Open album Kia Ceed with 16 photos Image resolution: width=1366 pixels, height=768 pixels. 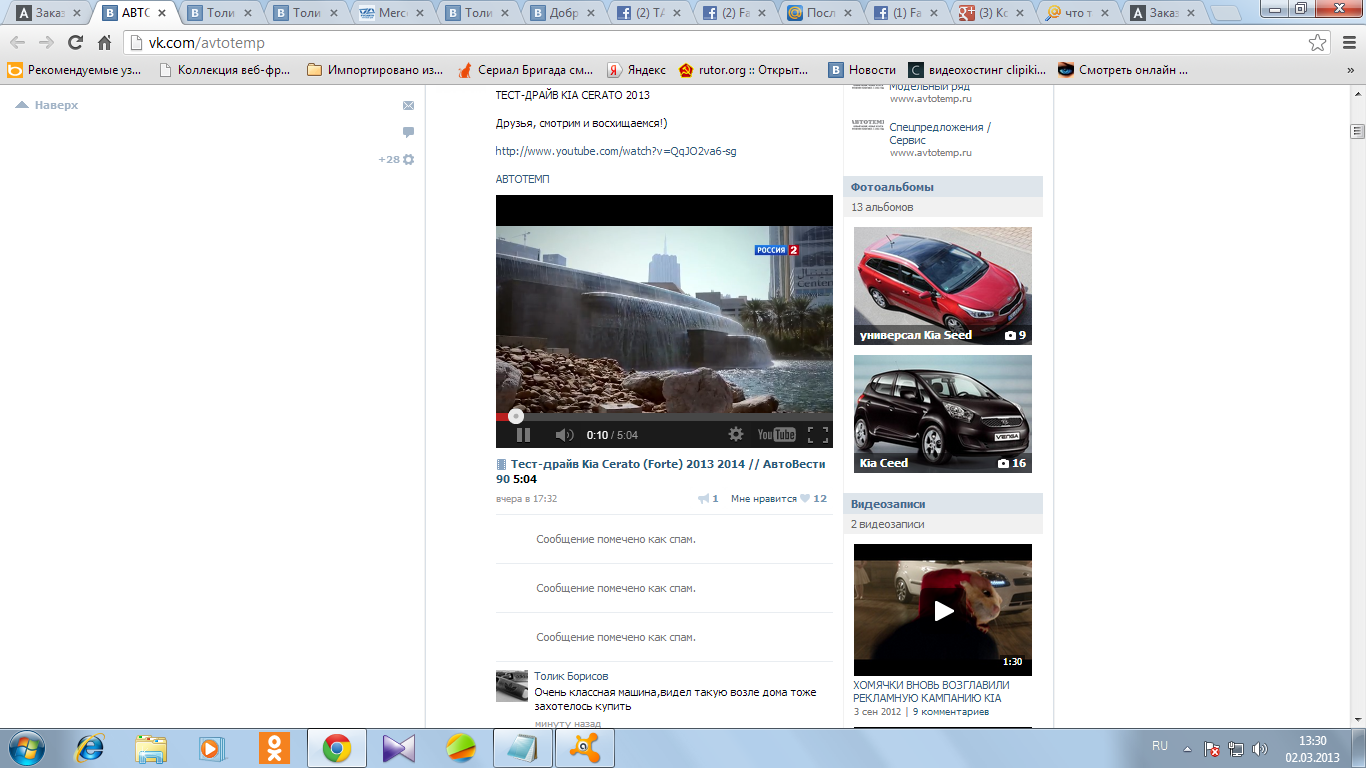(943, 414)
